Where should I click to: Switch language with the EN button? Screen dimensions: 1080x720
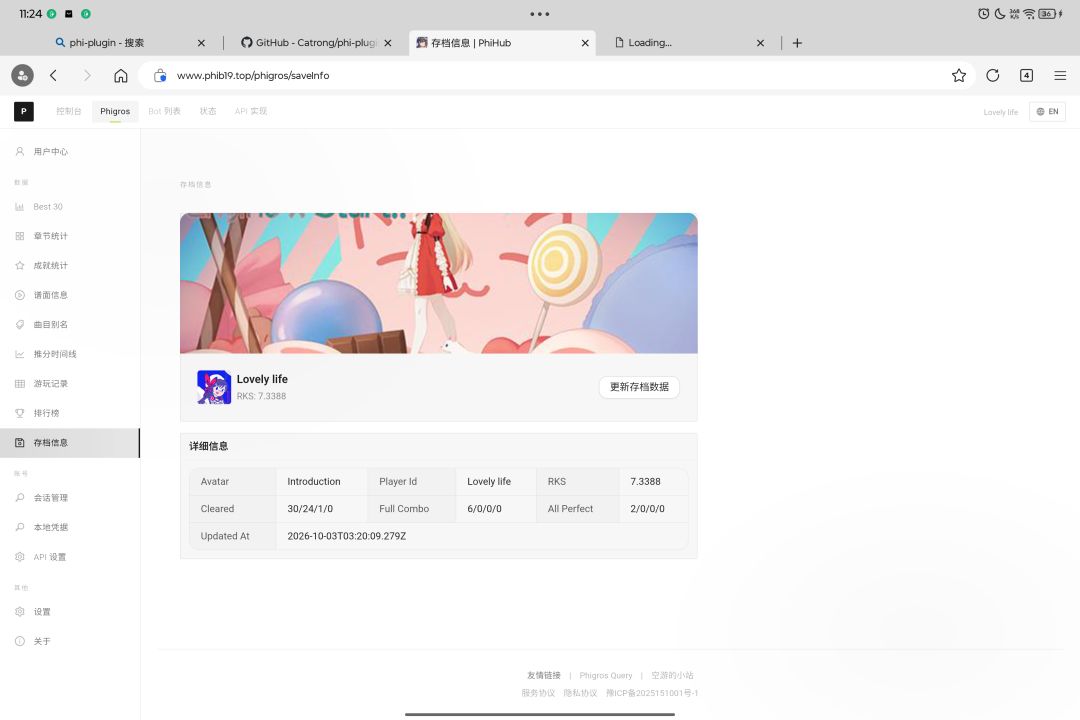1047,112
